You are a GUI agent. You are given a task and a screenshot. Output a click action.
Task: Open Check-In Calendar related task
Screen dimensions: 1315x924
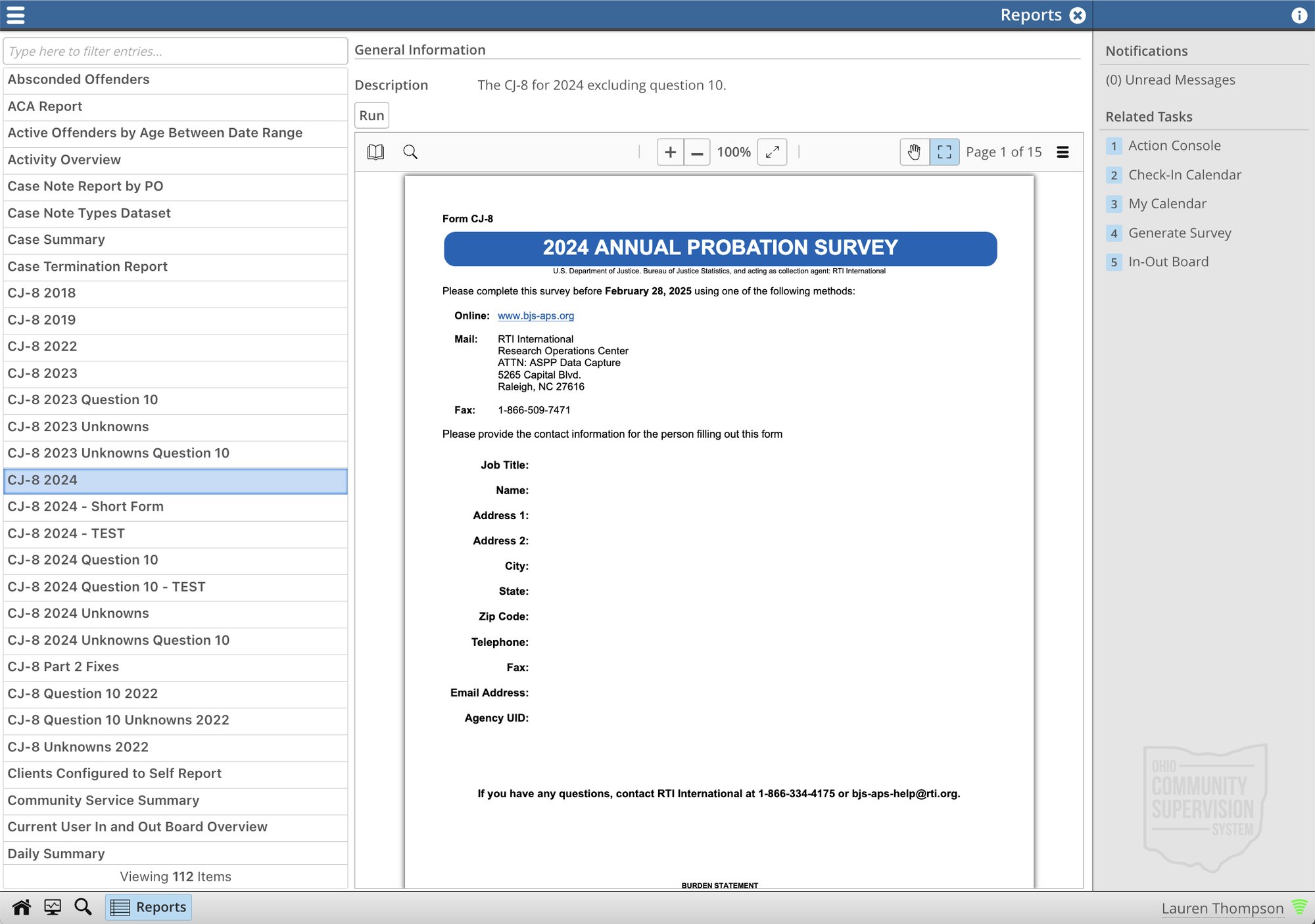click(x=1185, y=175)
